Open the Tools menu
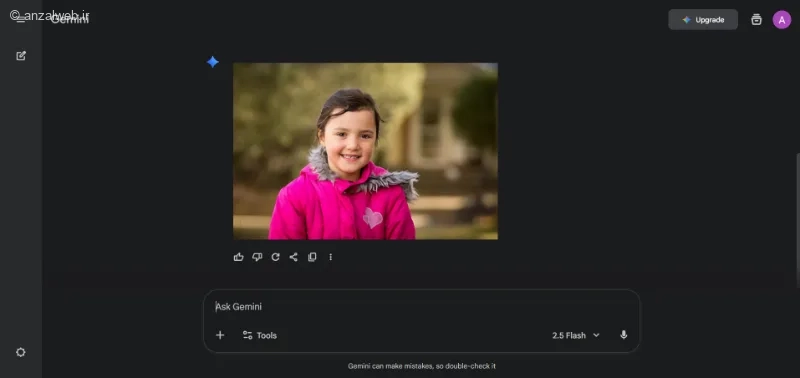The height and width of the screenshot is (378, 800). [260, 335]
